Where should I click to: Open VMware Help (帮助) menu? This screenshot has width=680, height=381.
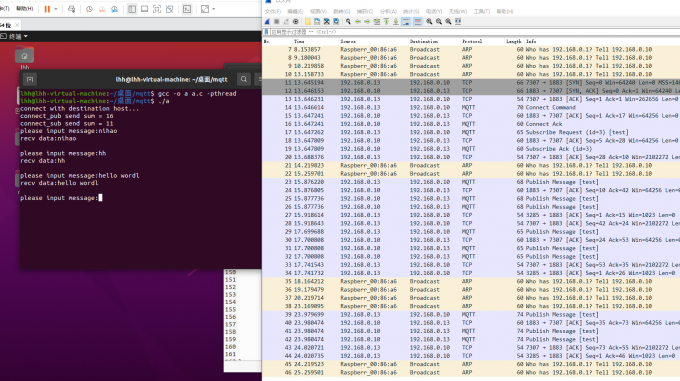(x=24, y=9)
